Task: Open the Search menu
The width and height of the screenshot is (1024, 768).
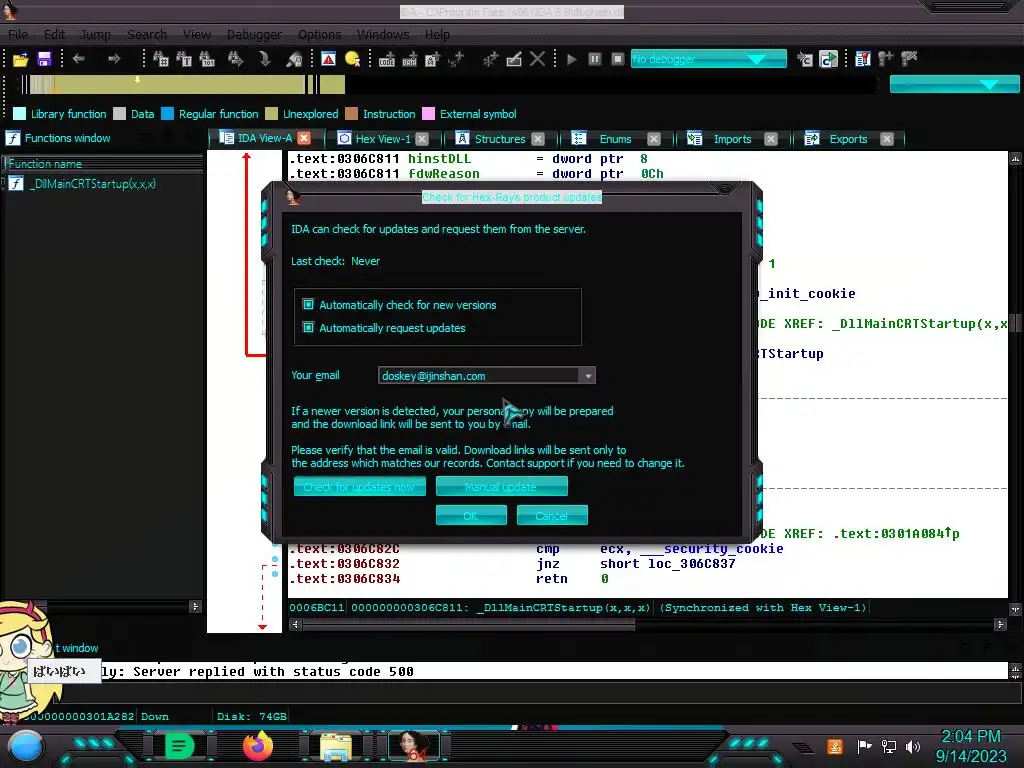Action: pyautogui.click(x=147, y=35)
